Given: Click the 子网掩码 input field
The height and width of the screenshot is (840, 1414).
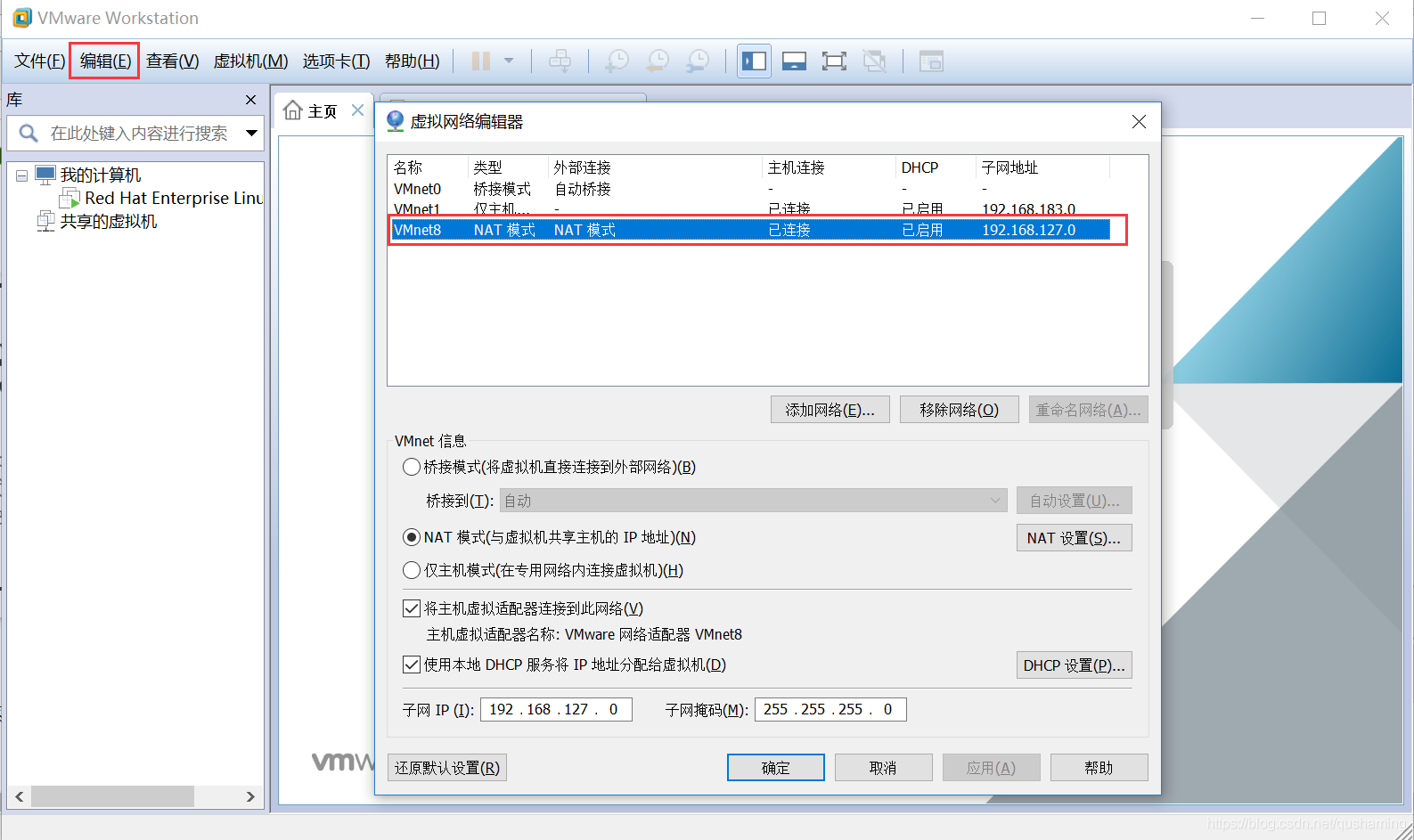Looking at the screenshot, I should pos(830,709).
